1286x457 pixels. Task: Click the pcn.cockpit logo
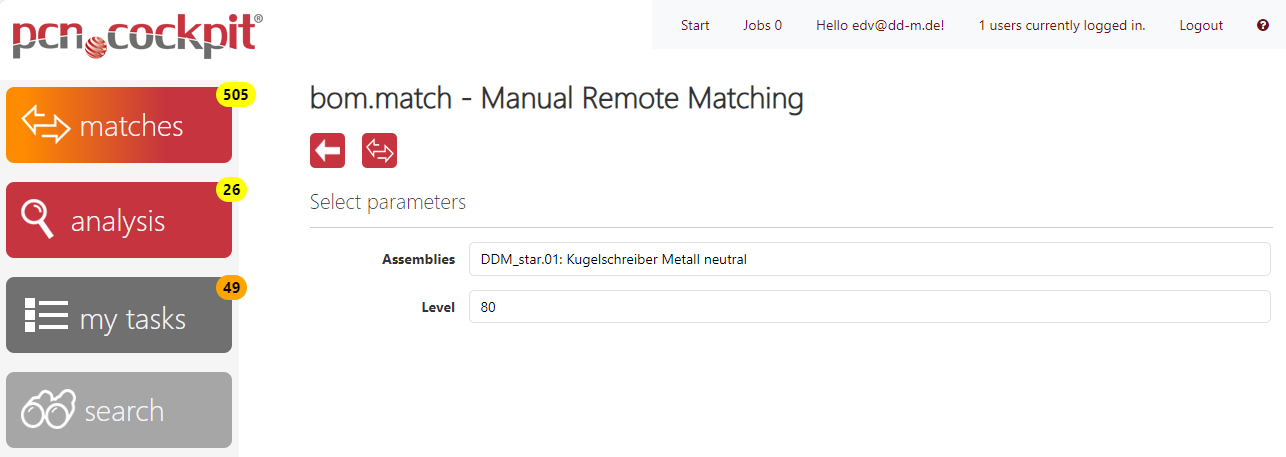tap(138, 35)
